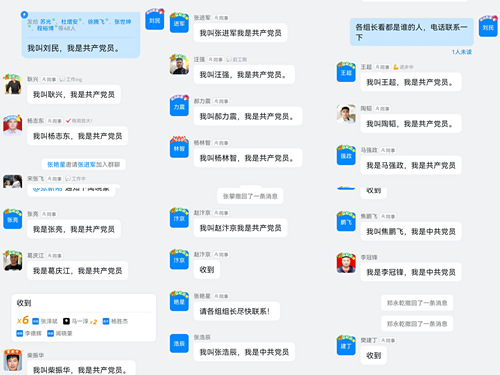The width and height of the screenshot is (500, 375).
Task: Select 耿兴's 工作ing status
Action: [71, 79]
